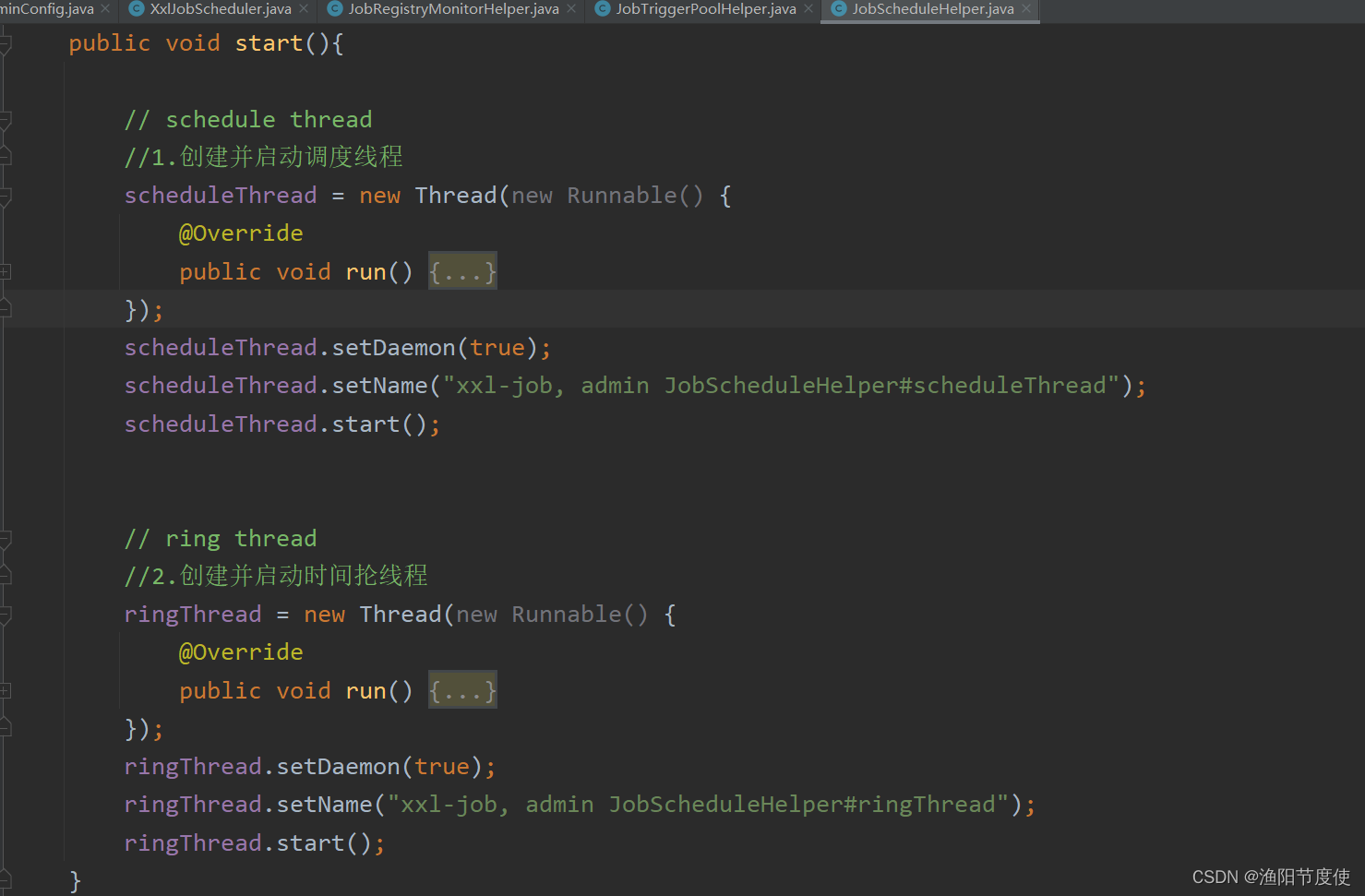Viewport: 1365px width, 896px height.
Task: Click the @Override annotation in scheduleThread block
Action: coord(241,233)
